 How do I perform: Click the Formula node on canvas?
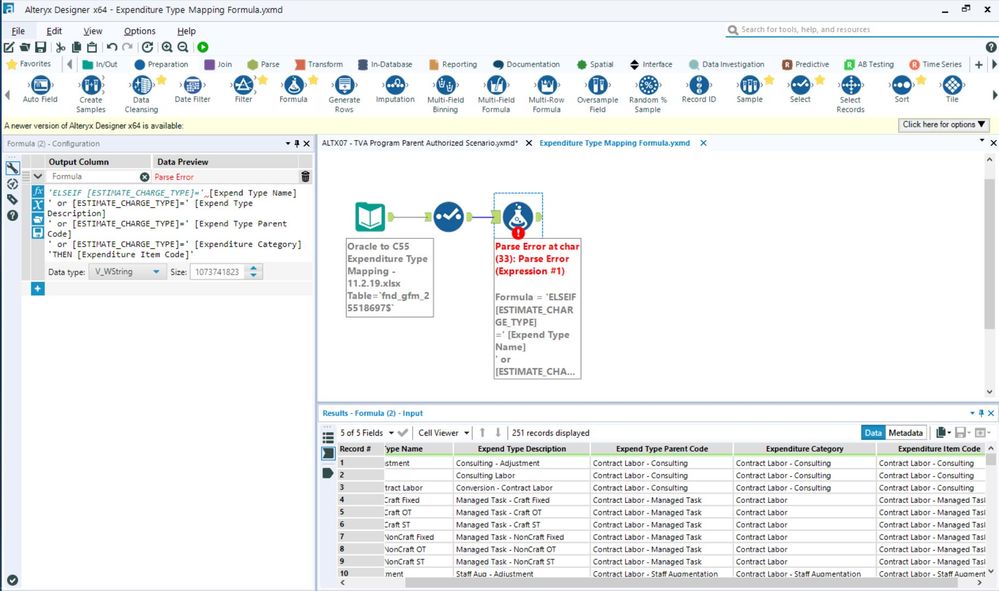[x=517, y=216]
